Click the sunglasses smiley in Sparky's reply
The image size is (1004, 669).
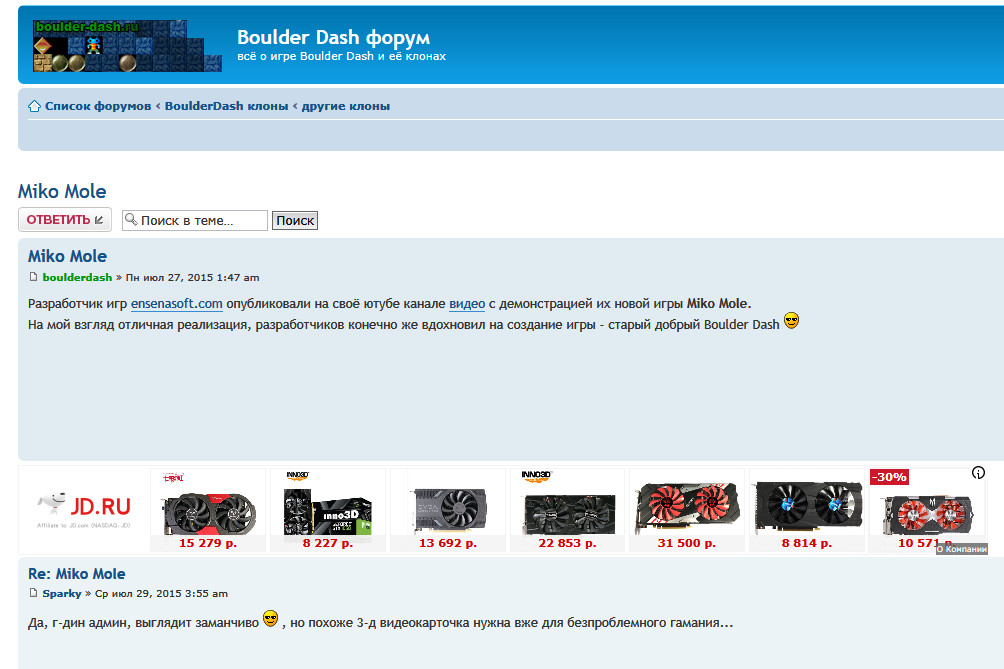point(271,618)
